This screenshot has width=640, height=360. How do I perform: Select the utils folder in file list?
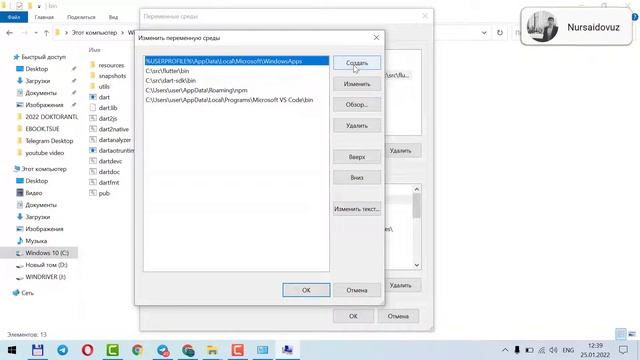point(104,87)
